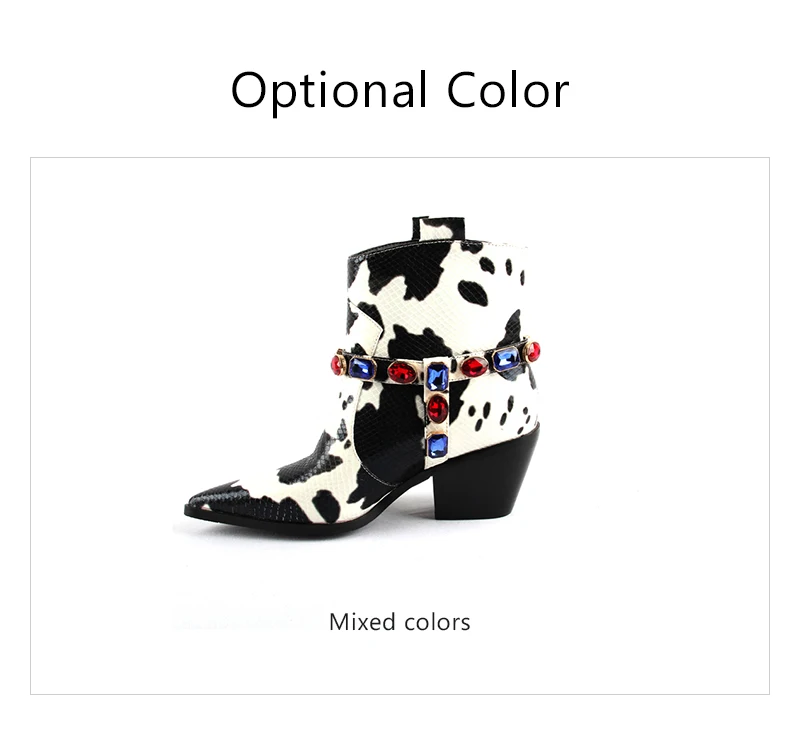Screen dimensions: 800x756
Task: Click the pointed black toe of the boot
Action: coord(219,500)
